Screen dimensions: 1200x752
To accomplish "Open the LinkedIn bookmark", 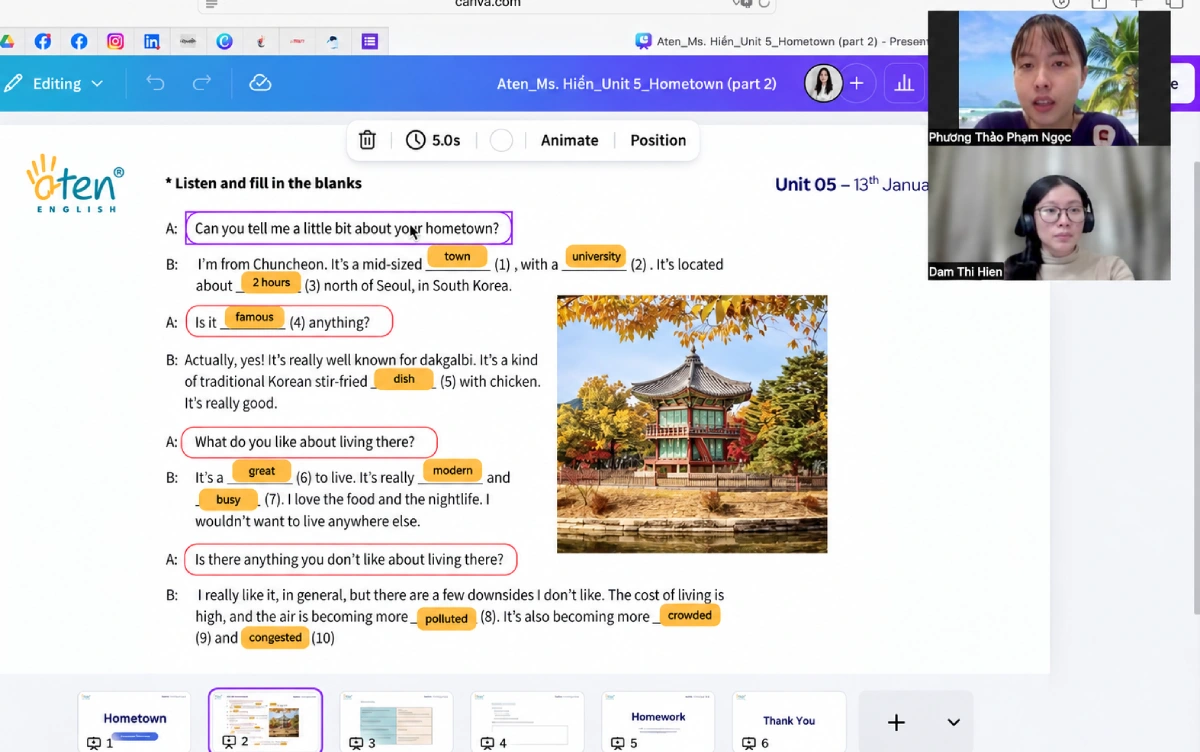I will coord(152,41).
